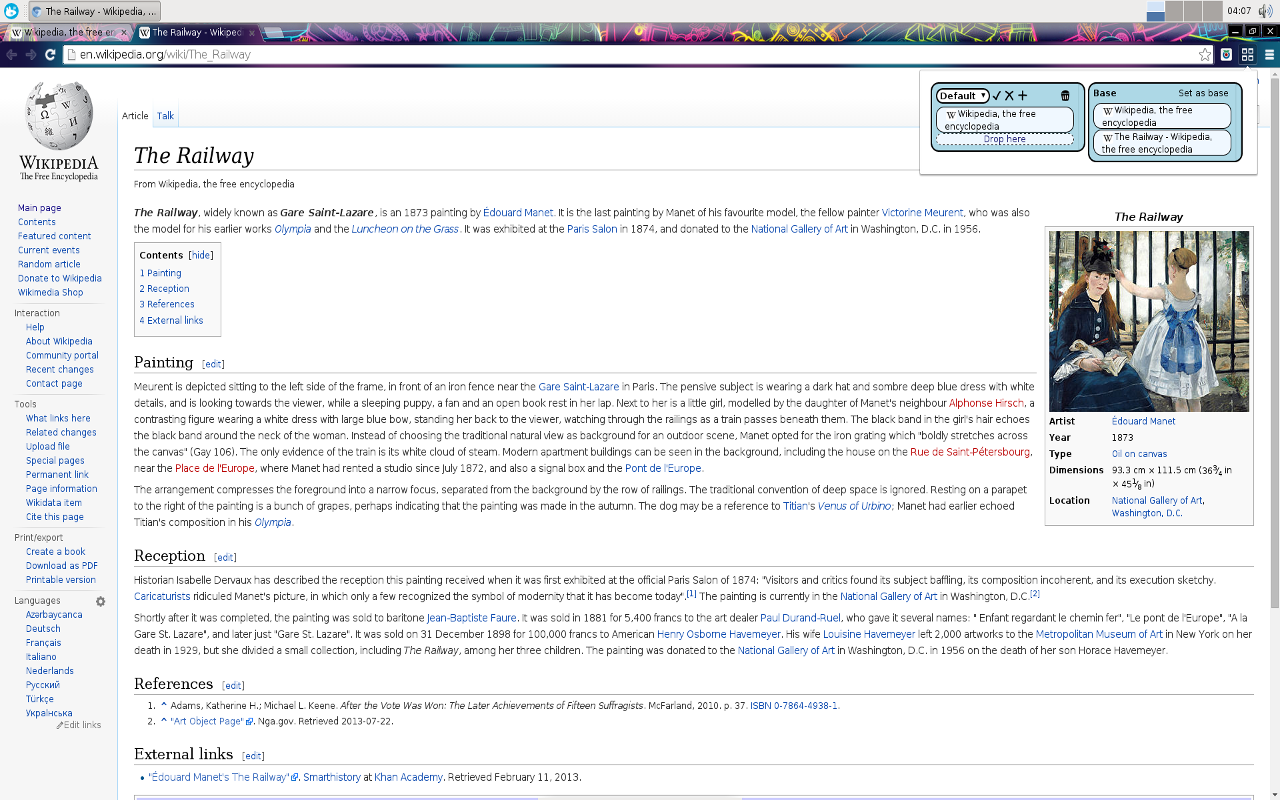The image size is (1280, 800).
Task: Bookmark the page with the star icon
Action: pyautogui.click(x=1205, y=55)
